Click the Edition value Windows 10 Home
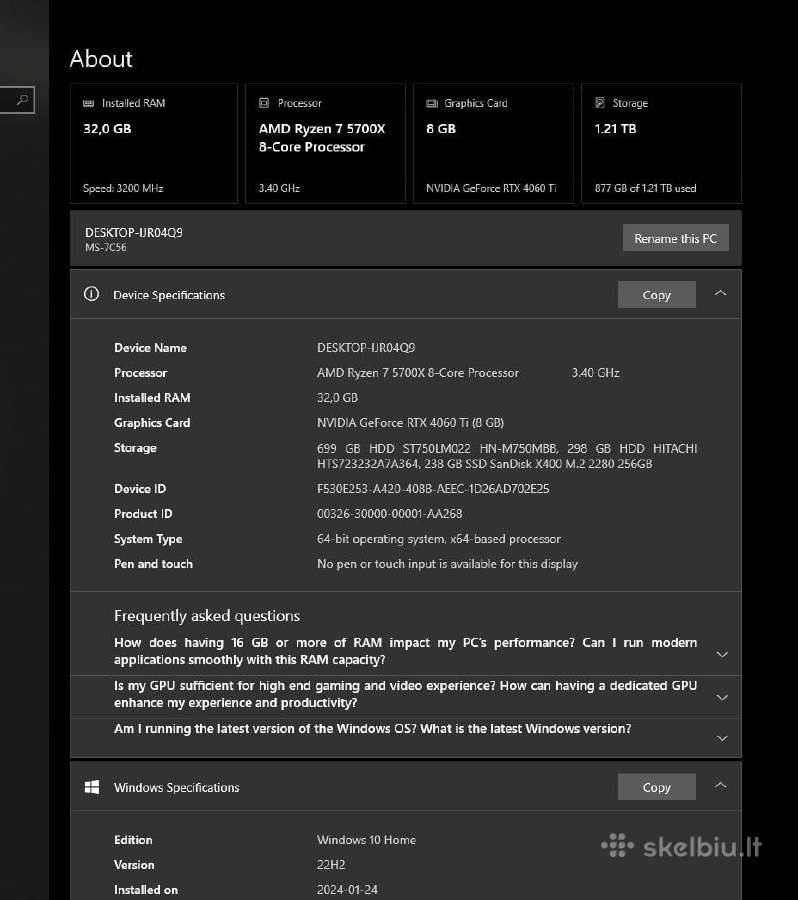This screenshot has height=900, width=798. click(x=366, y=840)
